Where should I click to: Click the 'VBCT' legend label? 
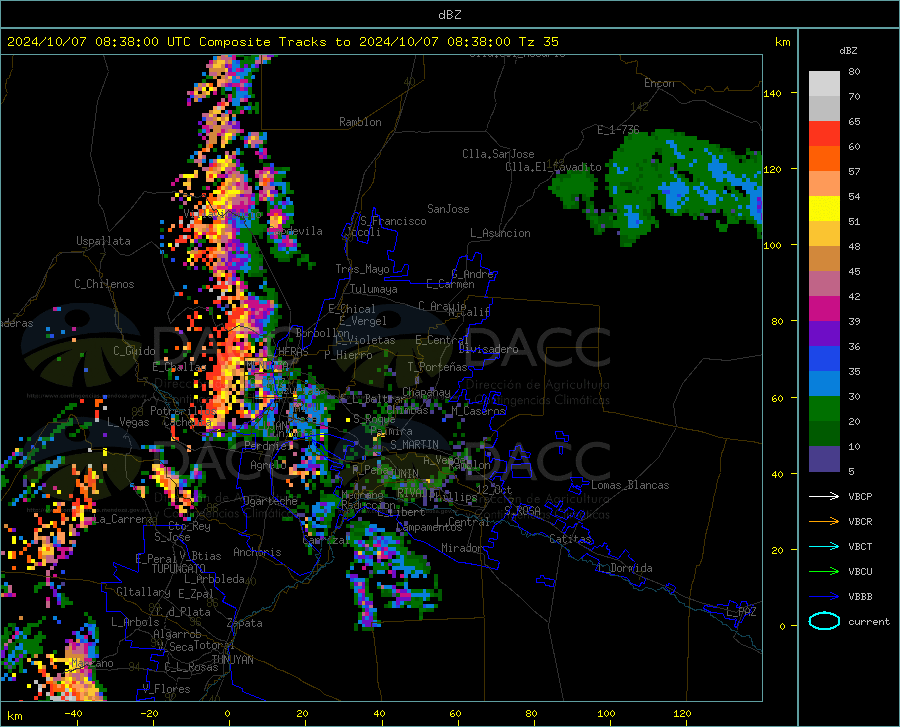pyautogui.click(x=860, y=546)
